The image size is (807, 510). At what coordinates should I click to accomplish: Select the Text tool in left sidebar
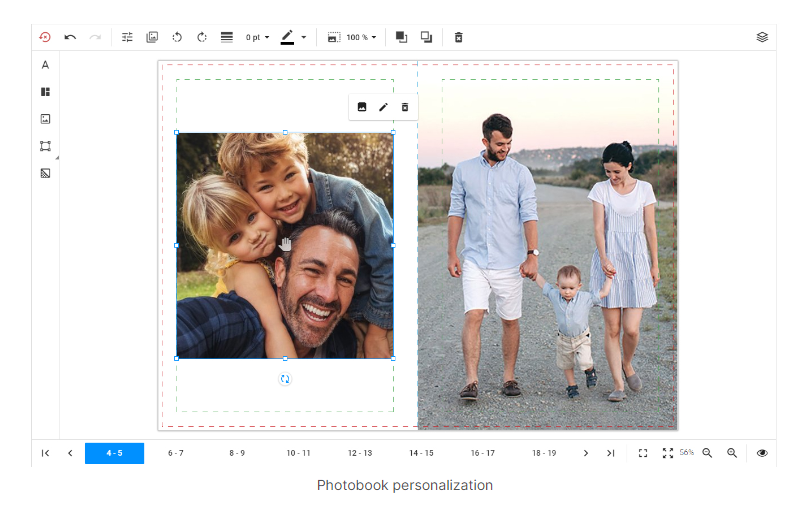coord(45,65)
